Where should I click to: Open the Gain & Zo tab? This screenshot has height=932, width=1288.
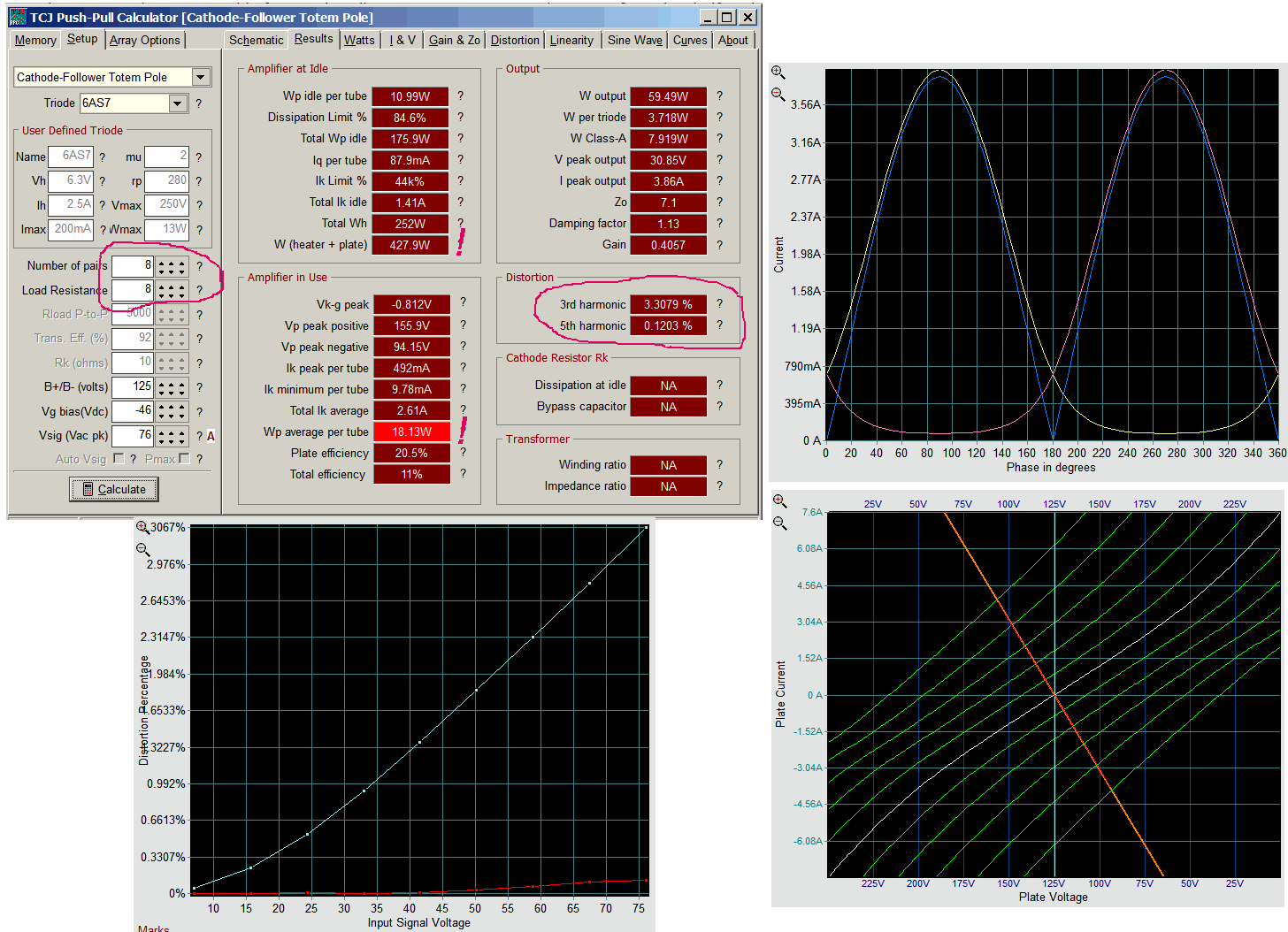point(455,40)
